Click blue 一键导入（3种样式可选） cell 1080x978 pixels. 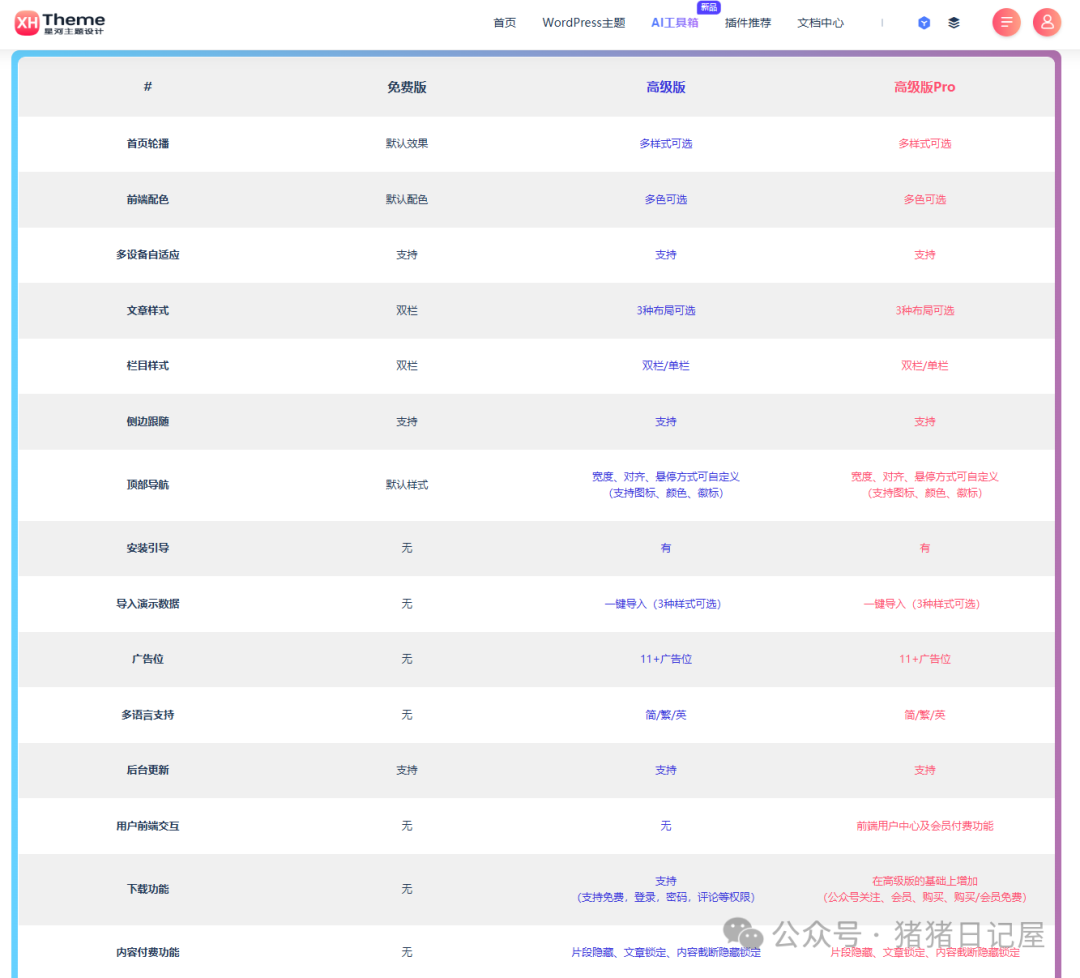pyautogui.click(x=663, y=604)
